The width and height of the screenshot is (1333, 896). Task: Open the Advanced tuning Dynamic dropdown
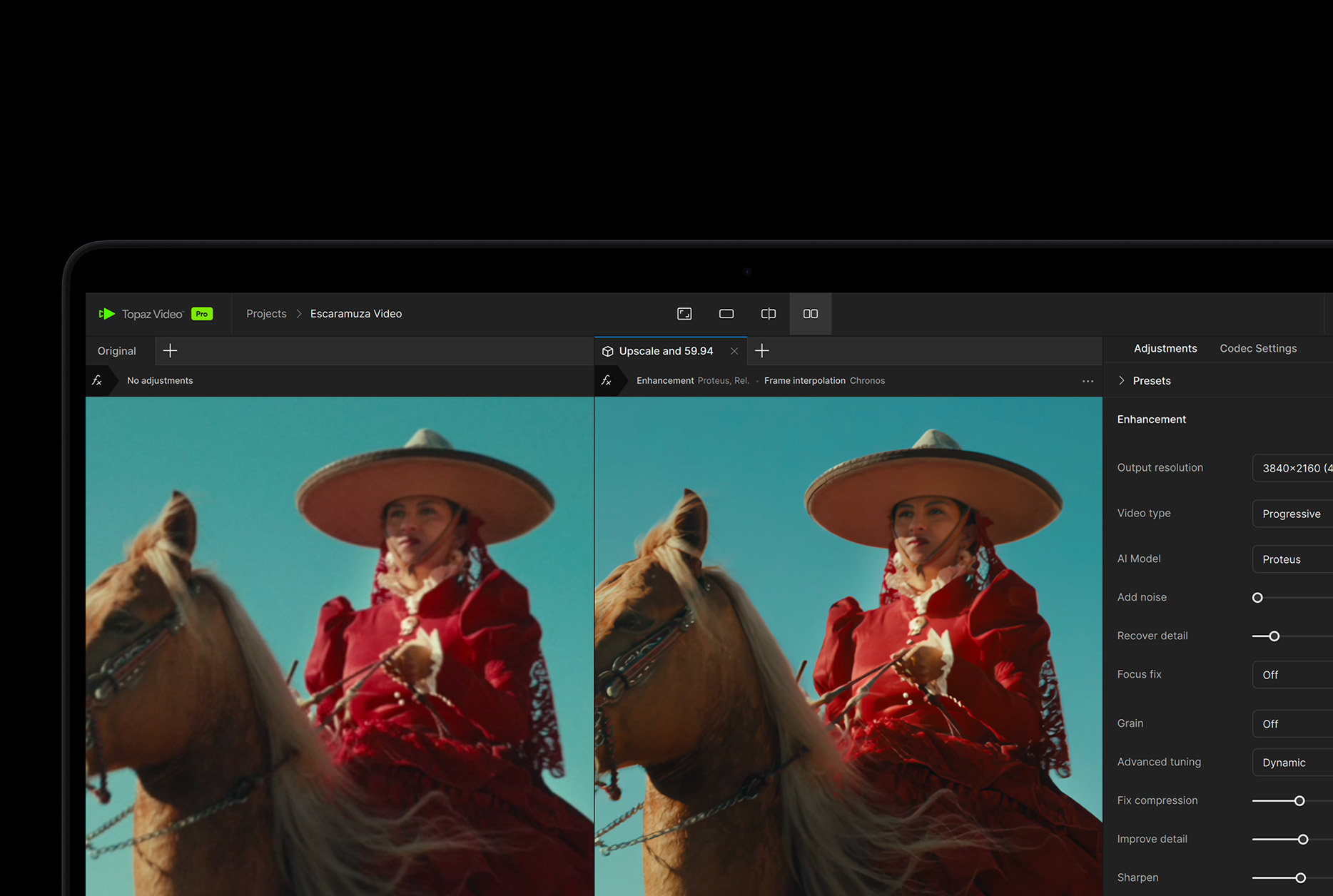(1292, 763)
